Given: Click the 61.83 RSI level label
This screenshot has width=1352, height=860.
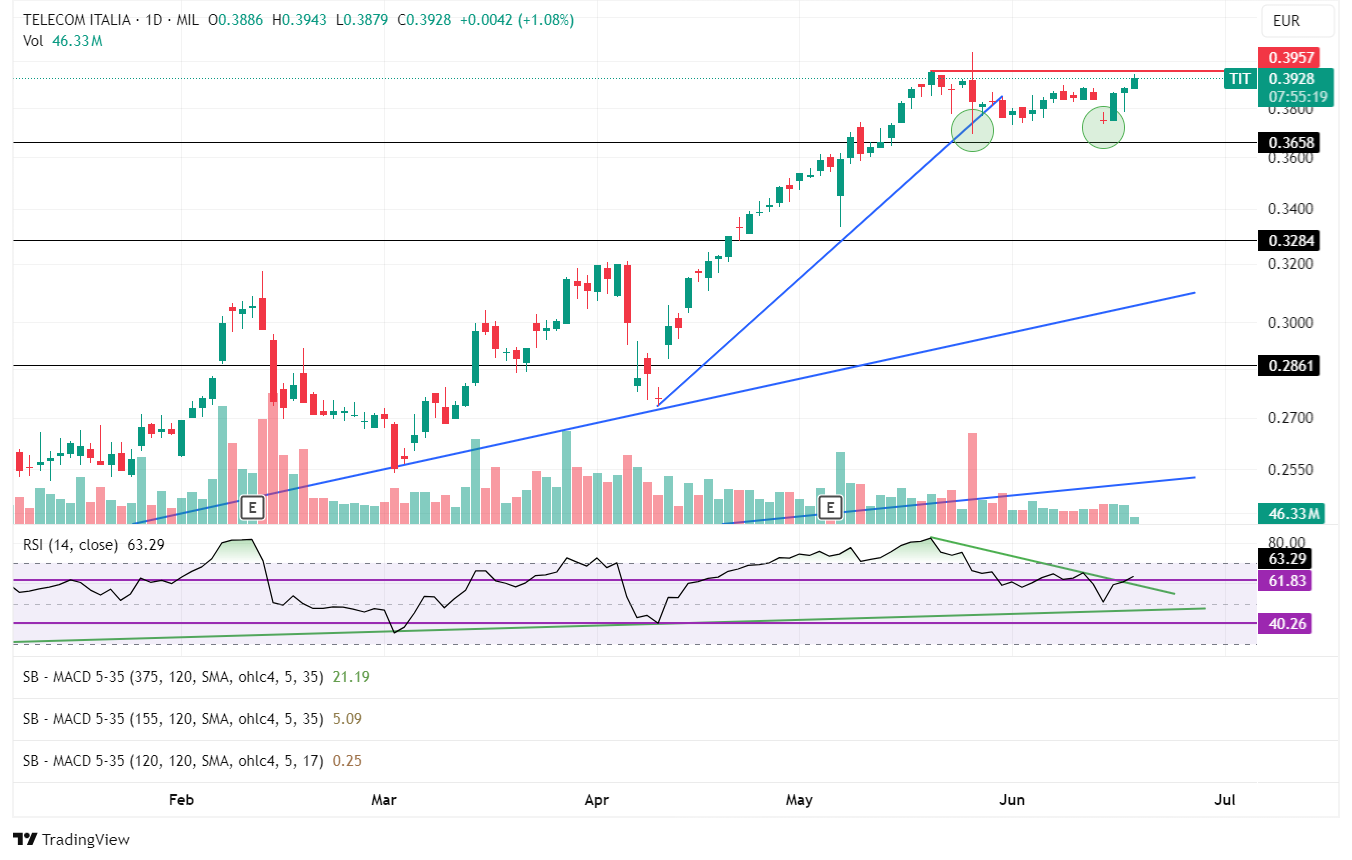Looking at the screenshot, I should [1285, 580].
